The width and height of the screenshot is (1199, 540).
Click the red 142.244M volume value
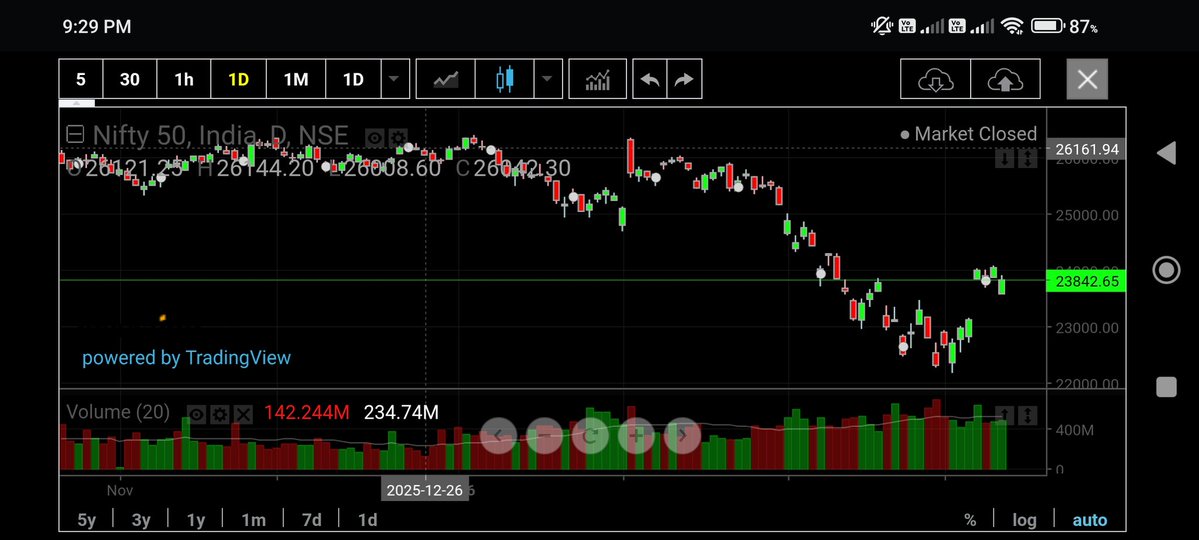[x=307, y=413]
